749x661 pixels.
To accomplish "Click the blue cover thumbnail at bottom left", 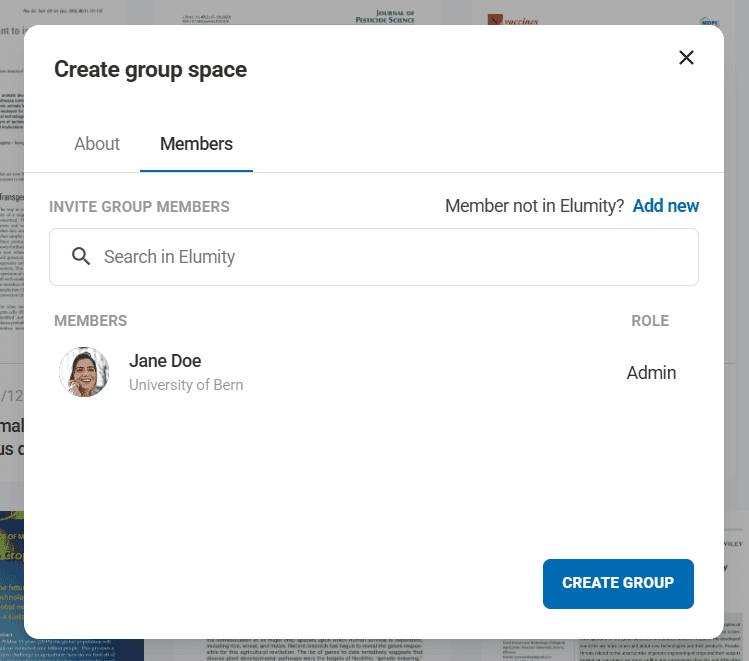I will 12,580.
